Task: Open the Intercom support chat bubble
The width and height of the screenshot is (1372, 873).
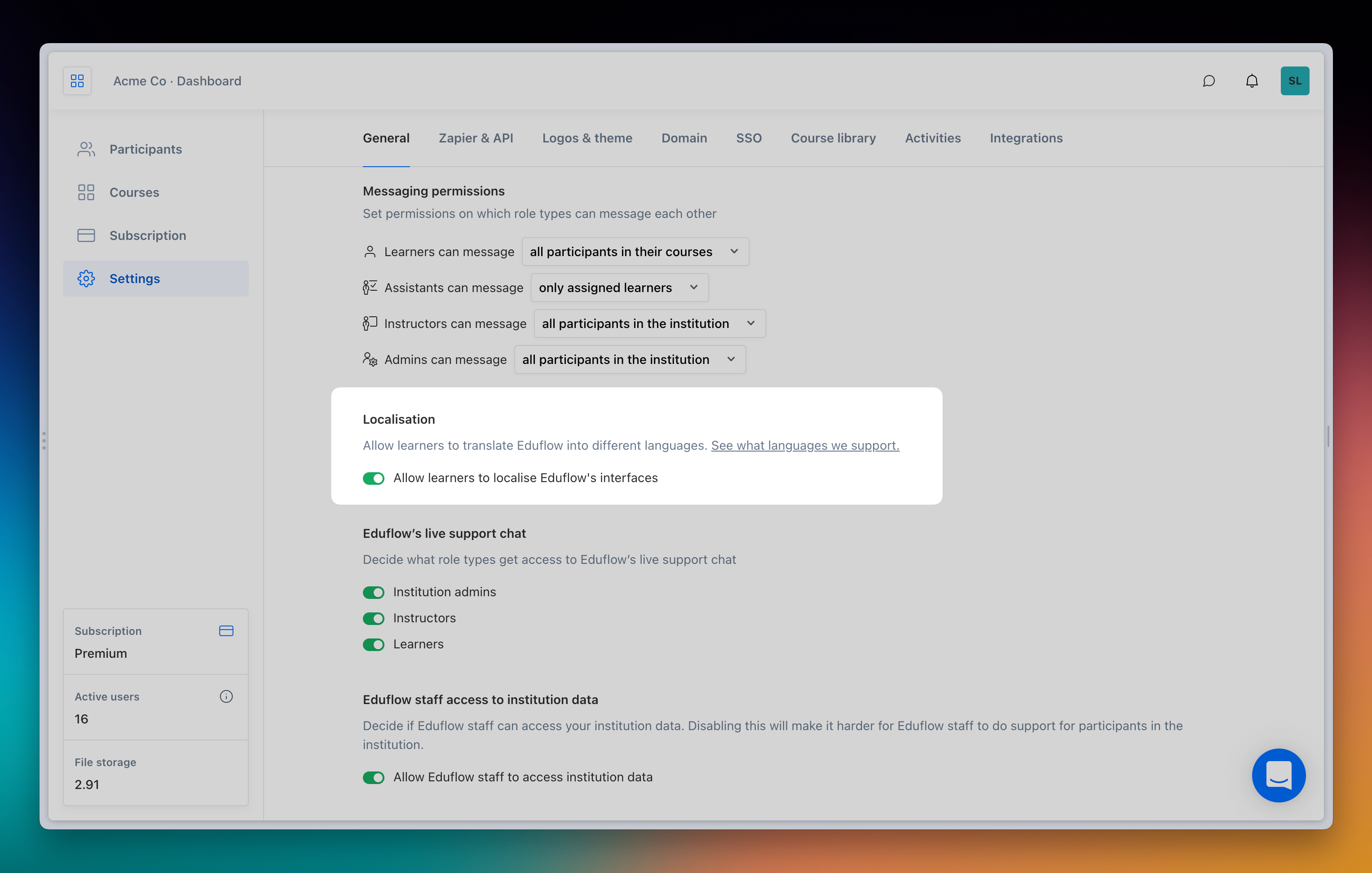Action: pyautogui.click(x=1278, y=775)
